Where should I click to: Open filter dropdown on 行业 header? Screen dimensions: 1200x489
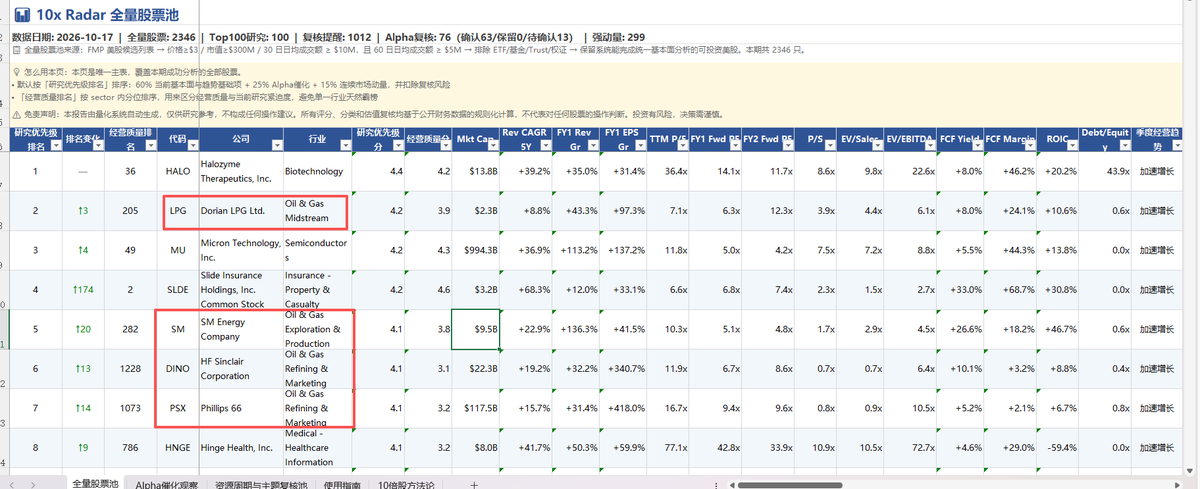tap(346, 145)
